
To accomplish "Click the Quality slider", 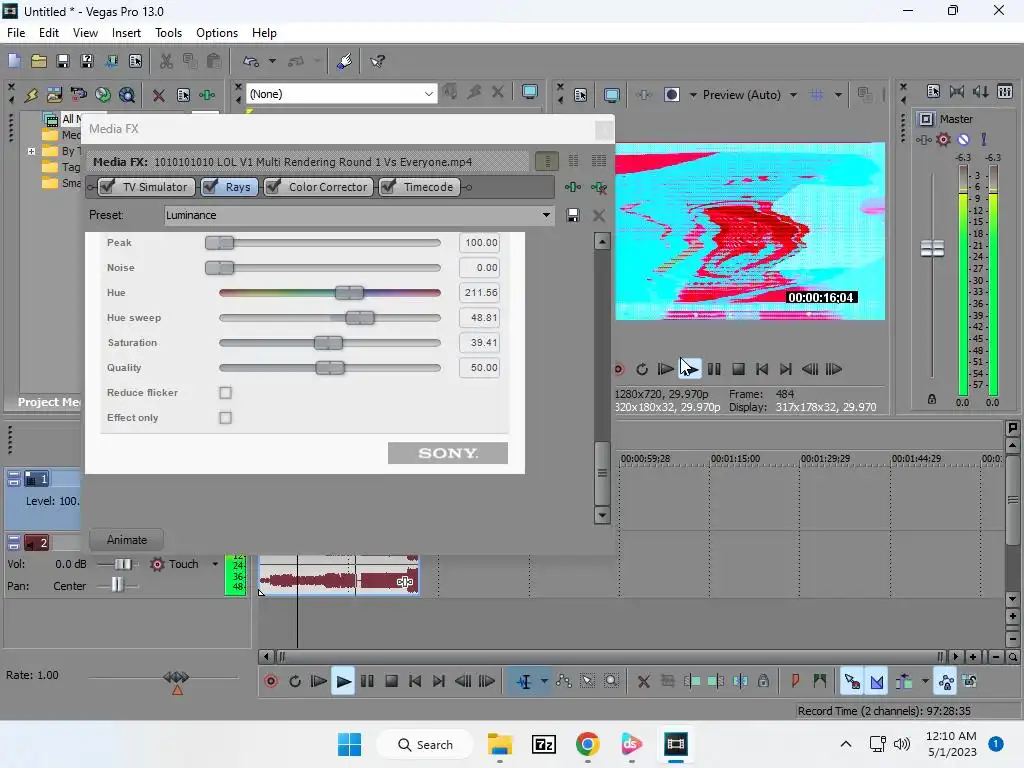I will click(x=330, y=368).
